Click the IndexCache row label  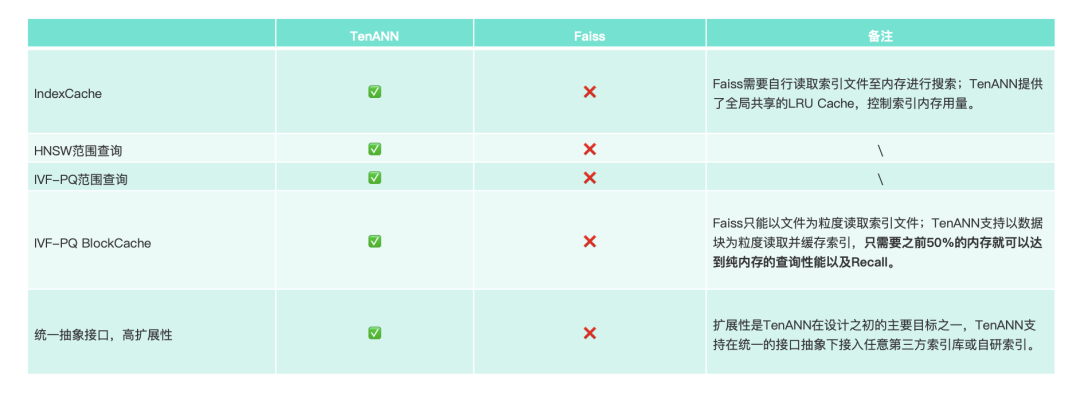tap(68, 93)
